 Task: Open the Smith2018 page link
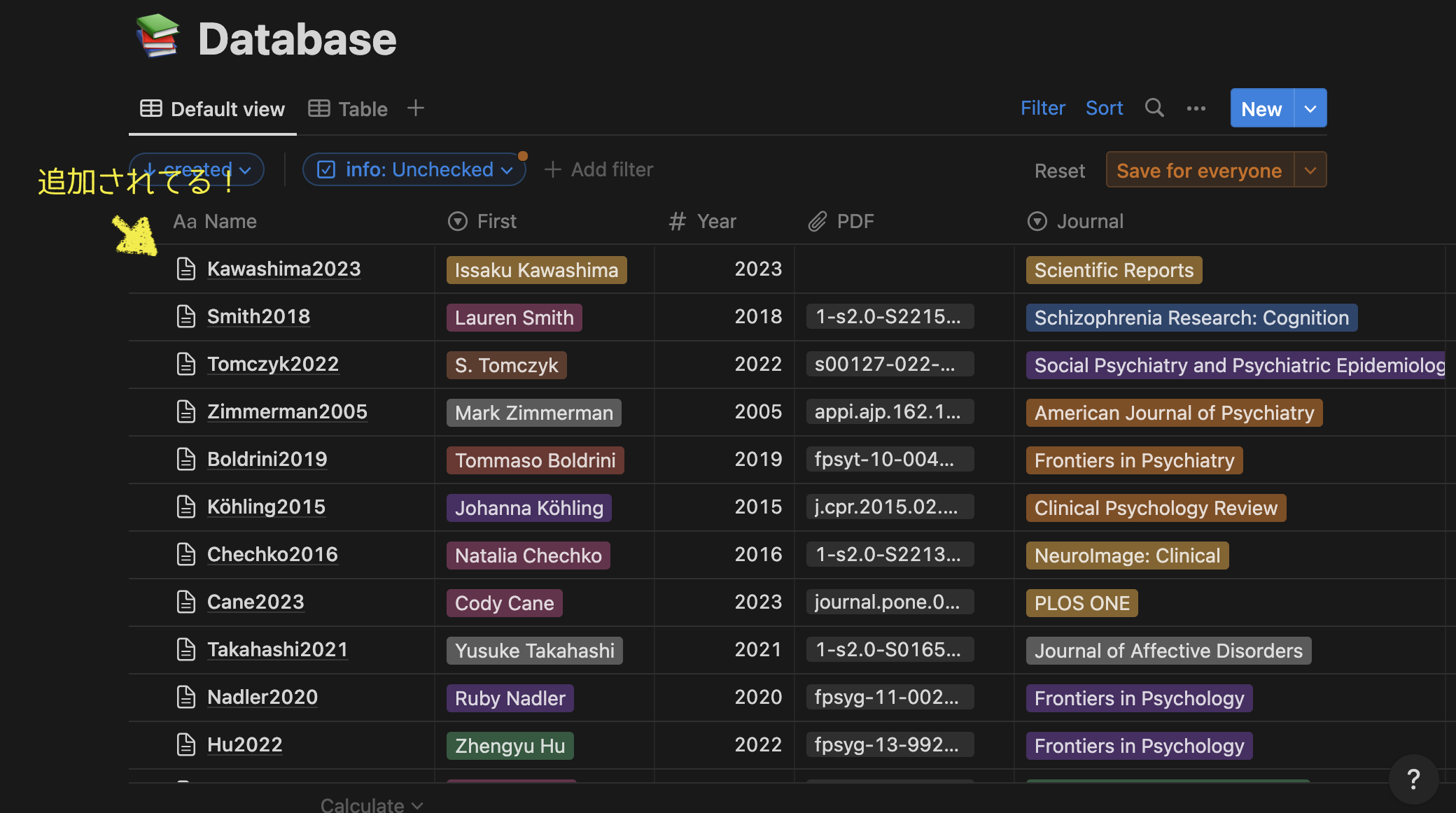click(258, 316)
